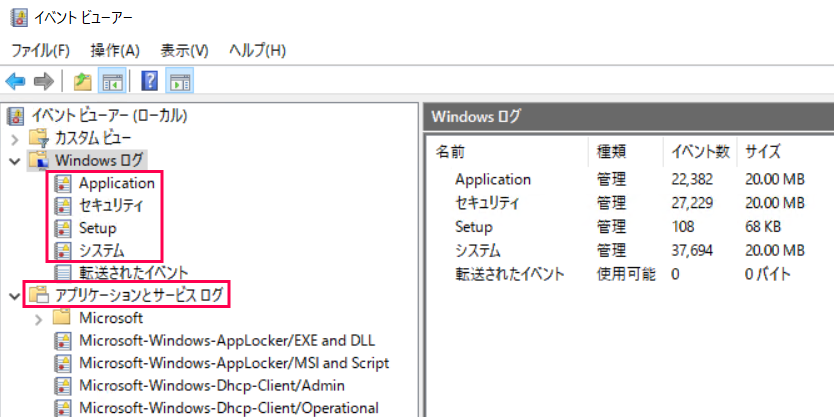Viewport: 834px width, 417px height.
Task: Open the 操作(A) menu
Action: 115,51
